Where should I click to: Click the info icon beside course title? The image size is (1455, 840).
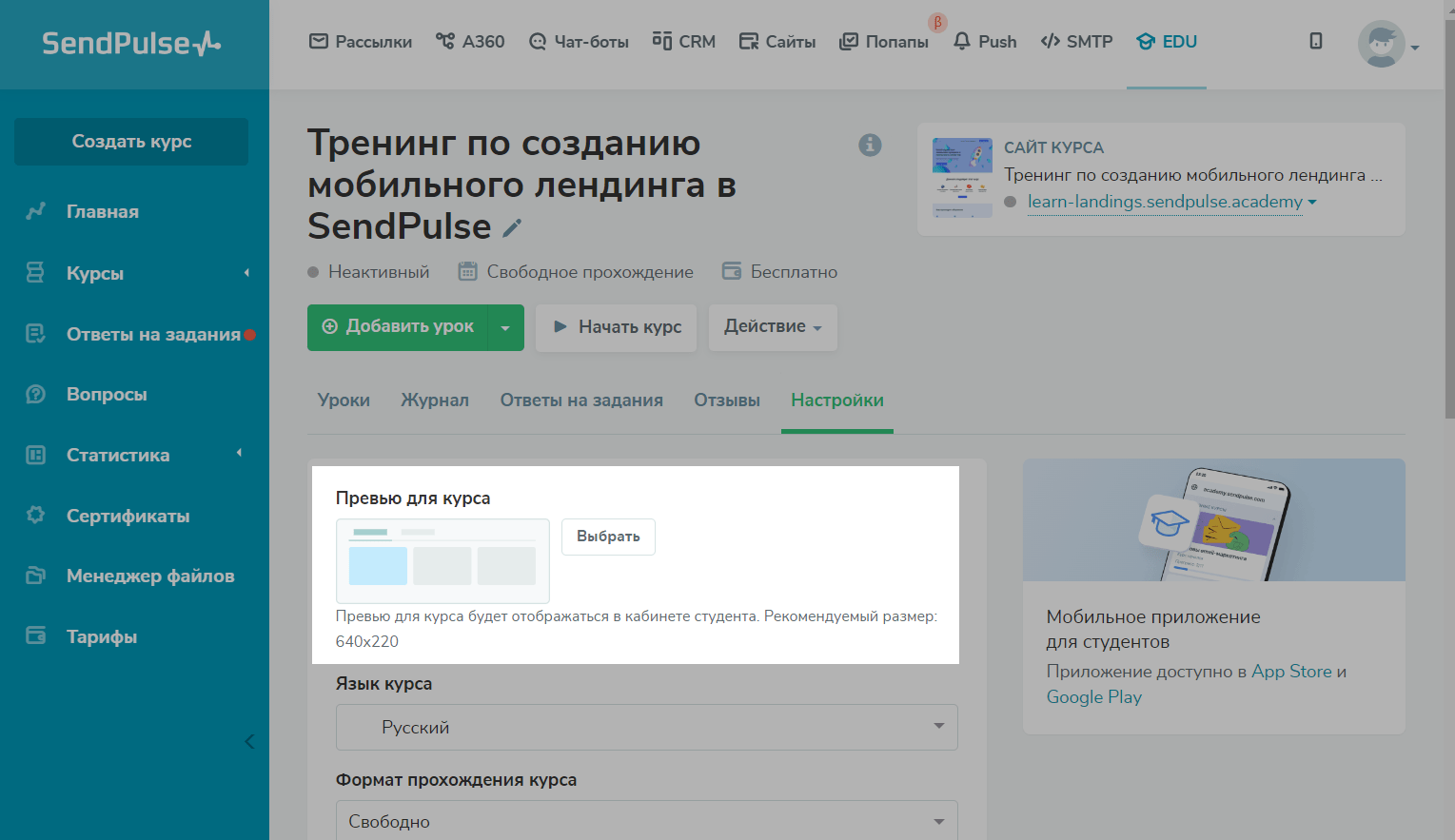pos(870,145)
